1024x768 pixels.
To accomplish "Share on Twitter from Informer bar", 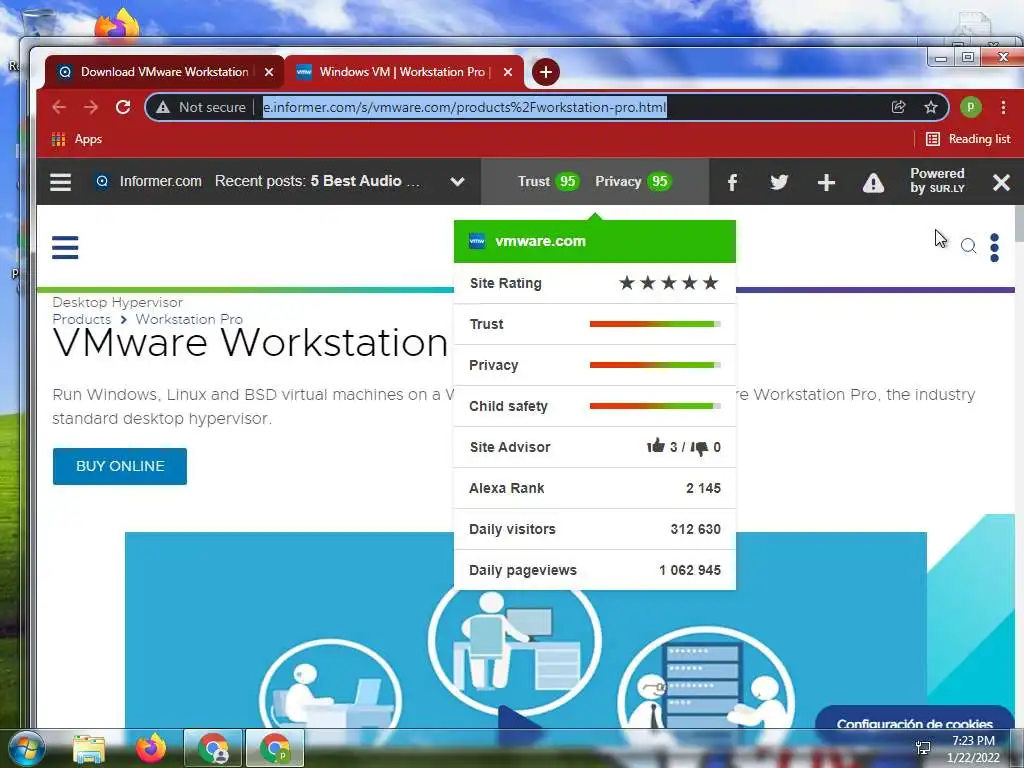I will (x=778, y=182).
